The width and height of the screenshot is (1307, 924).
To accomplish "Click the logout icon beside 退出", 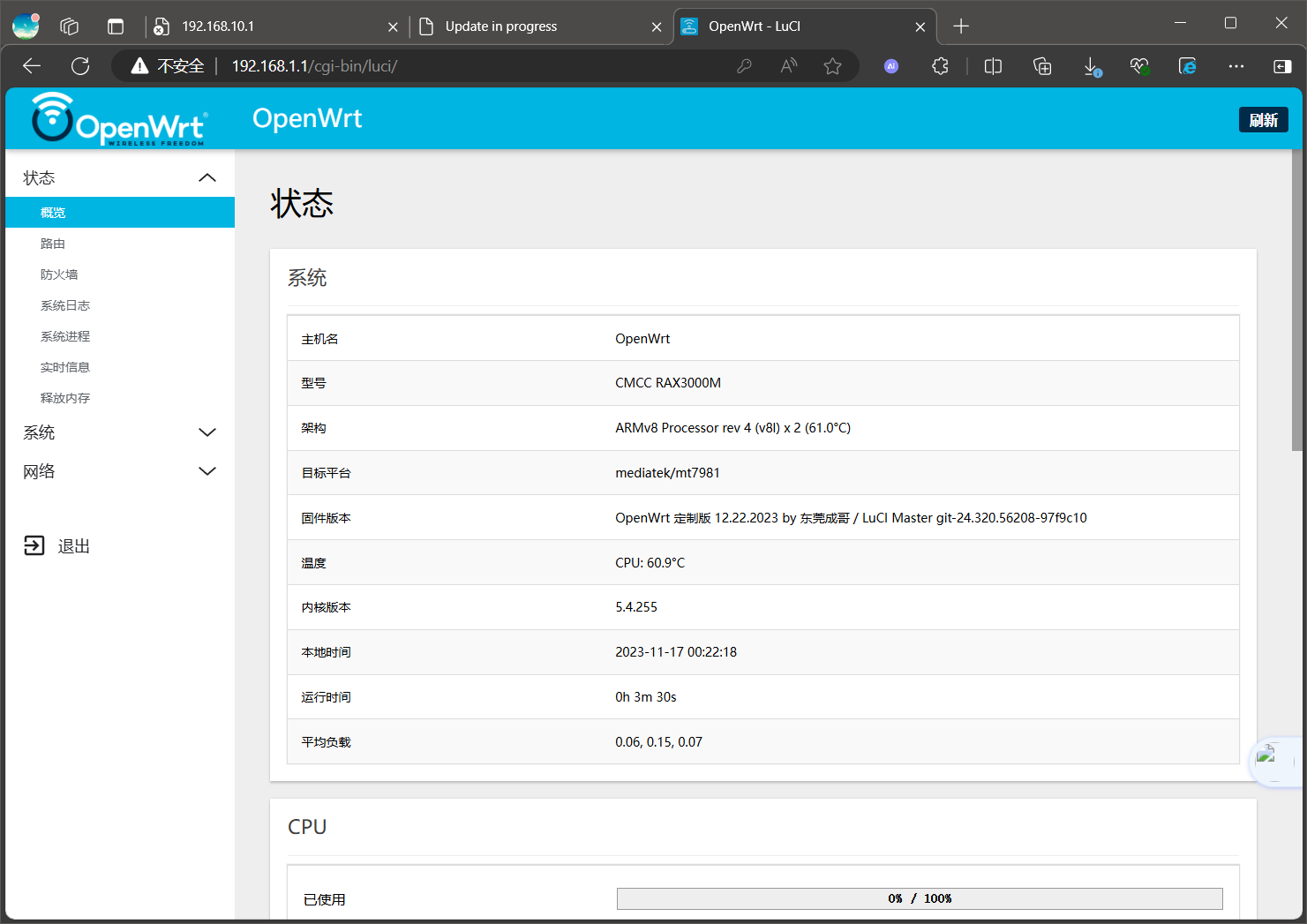I will (34, 545).
